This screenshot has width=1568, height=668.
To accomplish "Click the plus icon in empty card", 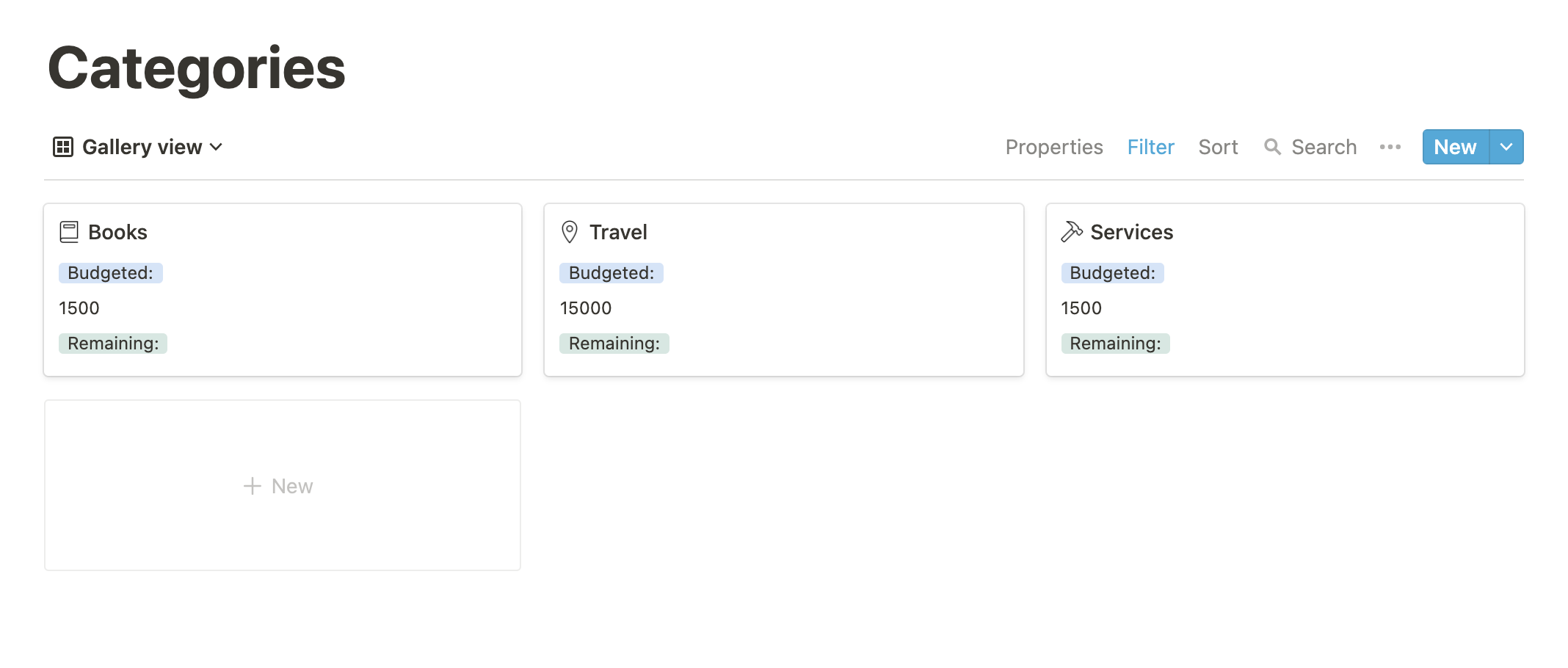I will [252, 486].
